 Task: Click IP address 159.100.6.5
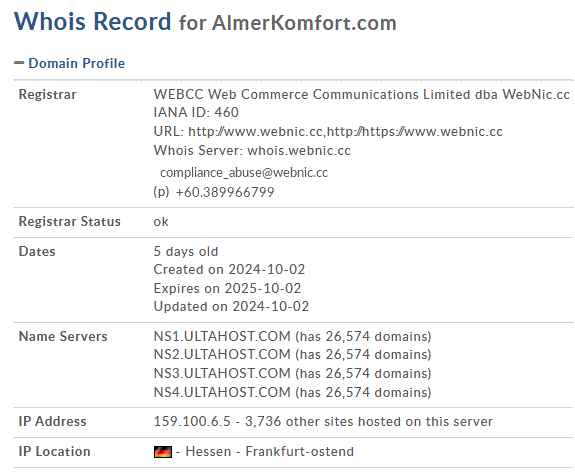click(x=192, y=422)
